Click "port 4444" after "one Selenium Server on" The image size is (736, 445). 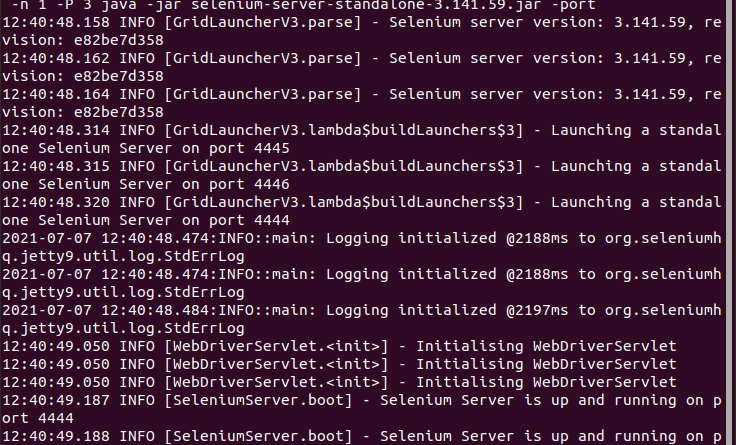tap(249, 221)
